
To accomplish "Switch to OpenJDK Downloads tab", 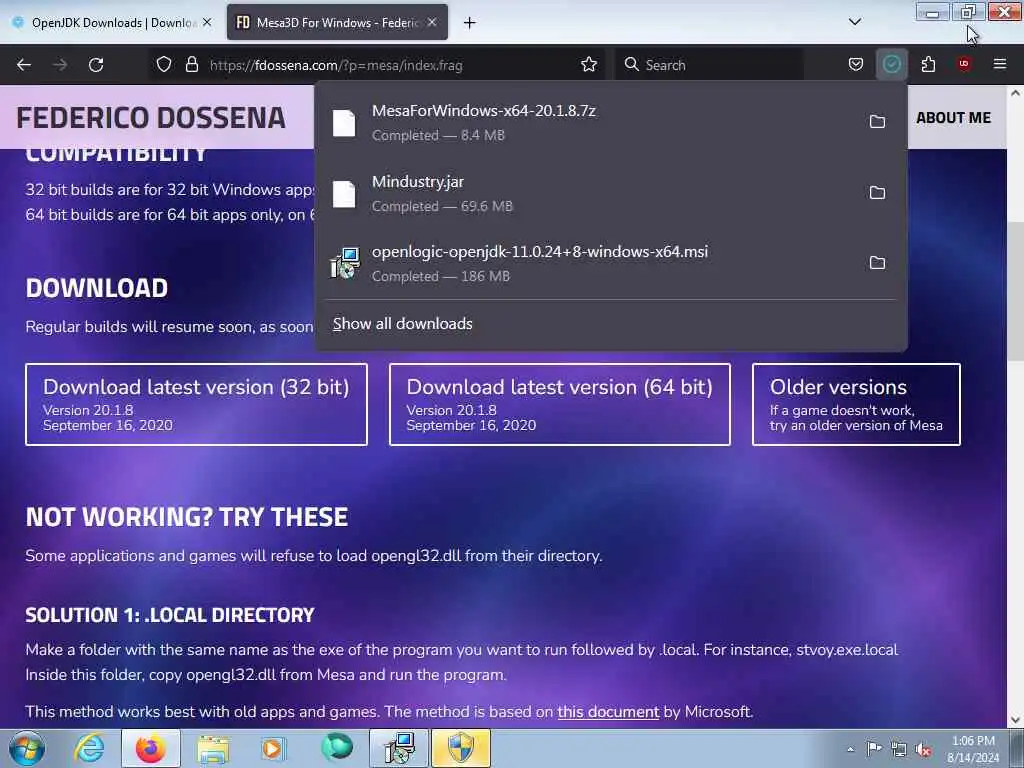I will coord(111,23).
